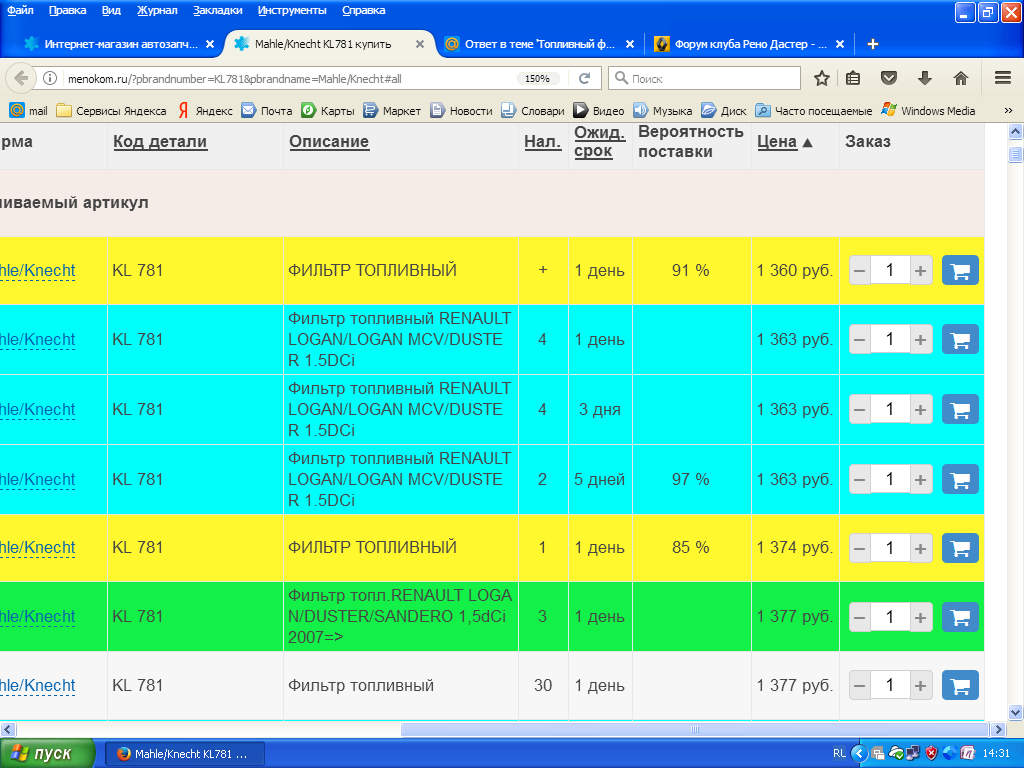This screenshot has width=1024, height=768.
Task: Decrease quantity for the 30-in-stock row
Action: [x=859, y=685]
